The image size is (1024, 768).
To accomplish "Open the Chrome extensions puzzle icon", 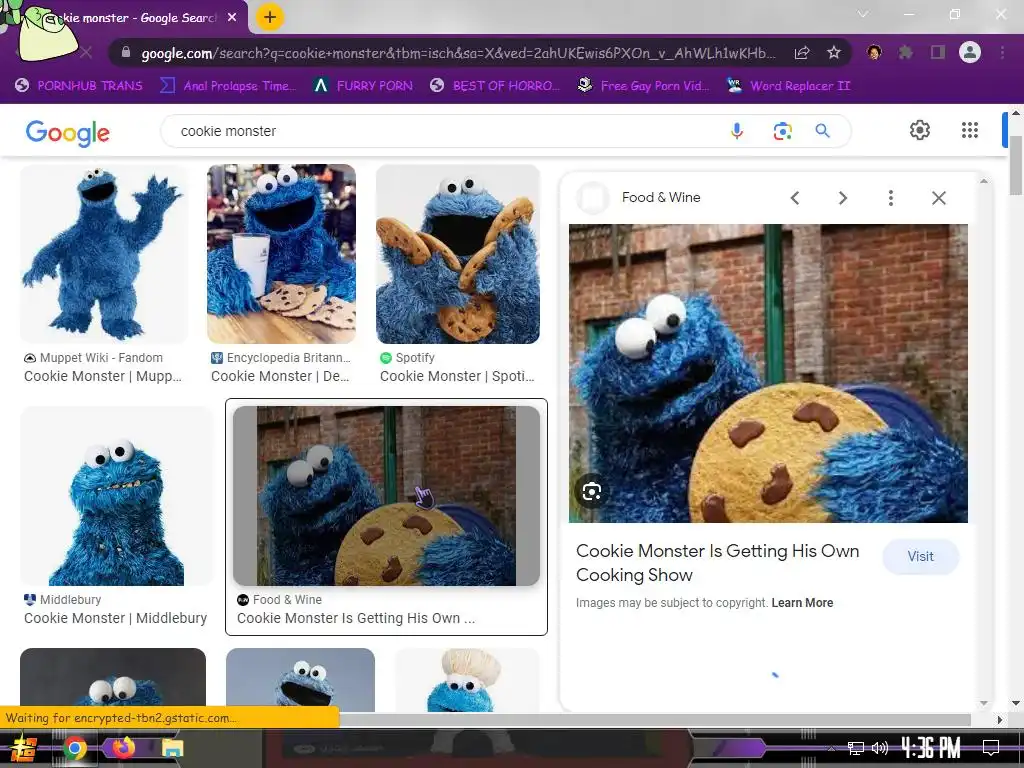I will pyautogui.click(x=906, y=52).
